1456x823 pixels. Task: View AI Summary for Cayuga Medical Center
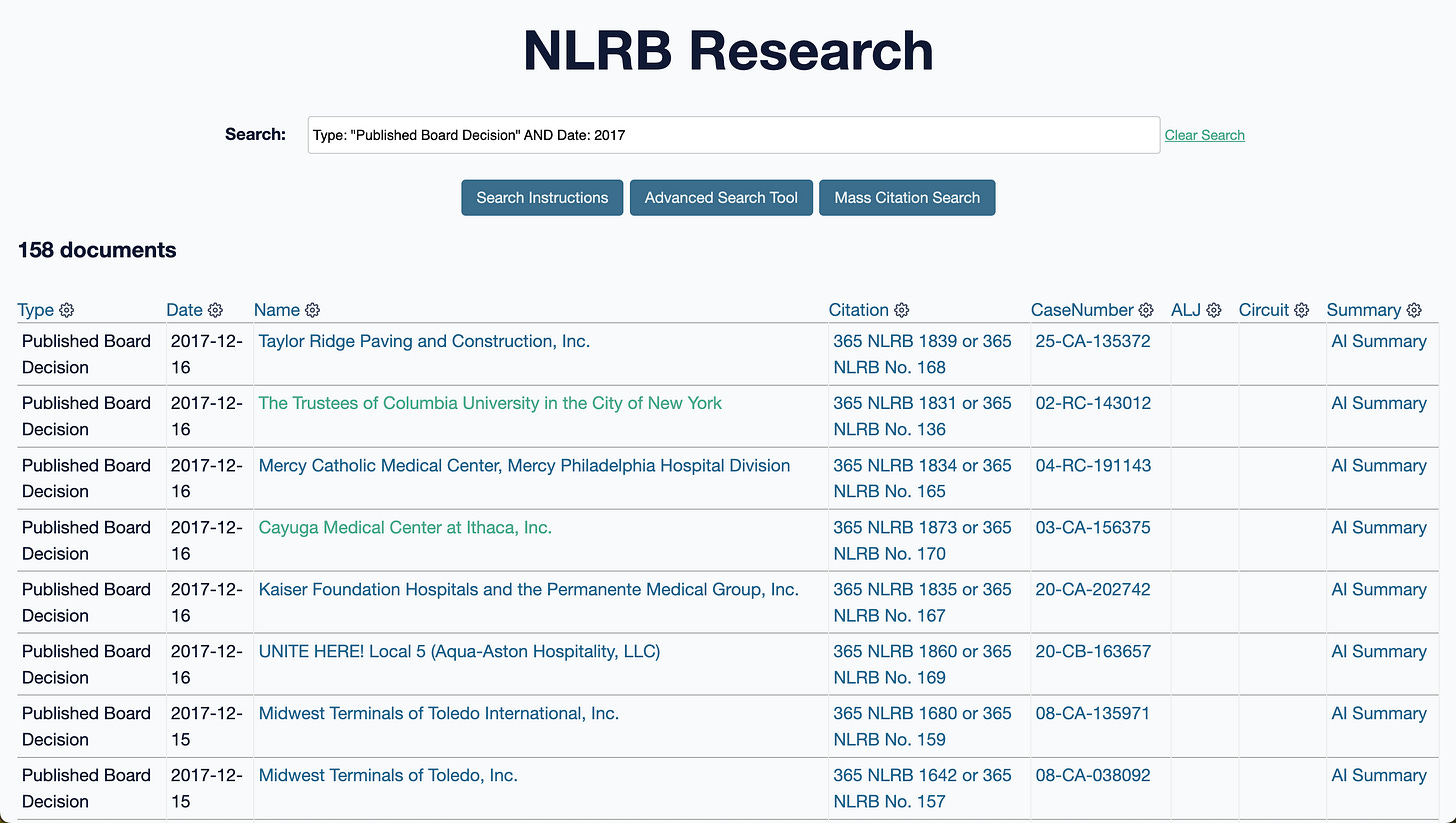pyautogui.click(x=1379, y=527)
